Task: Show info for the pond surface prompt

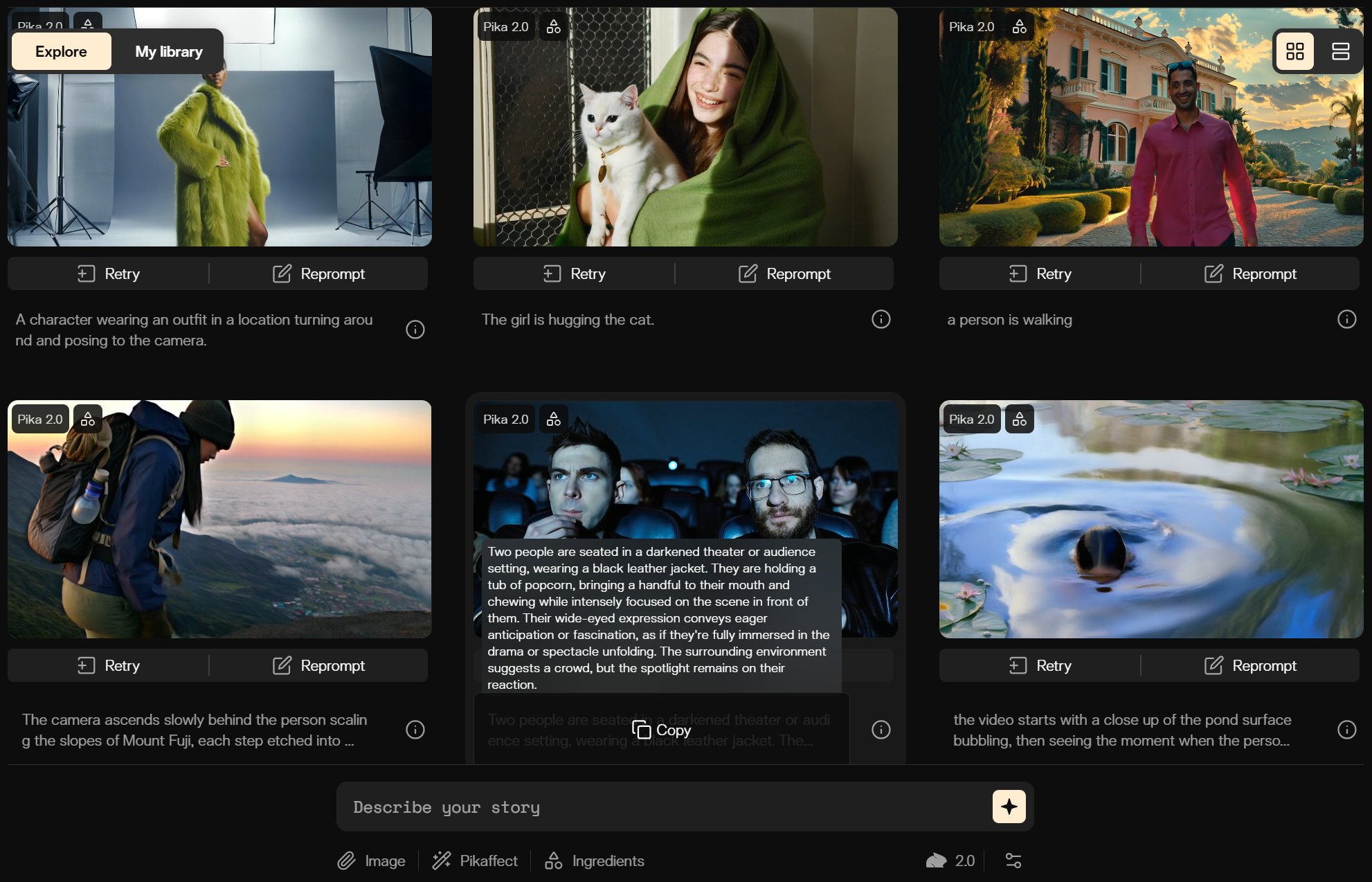Action: click(x=1346, y=730)
